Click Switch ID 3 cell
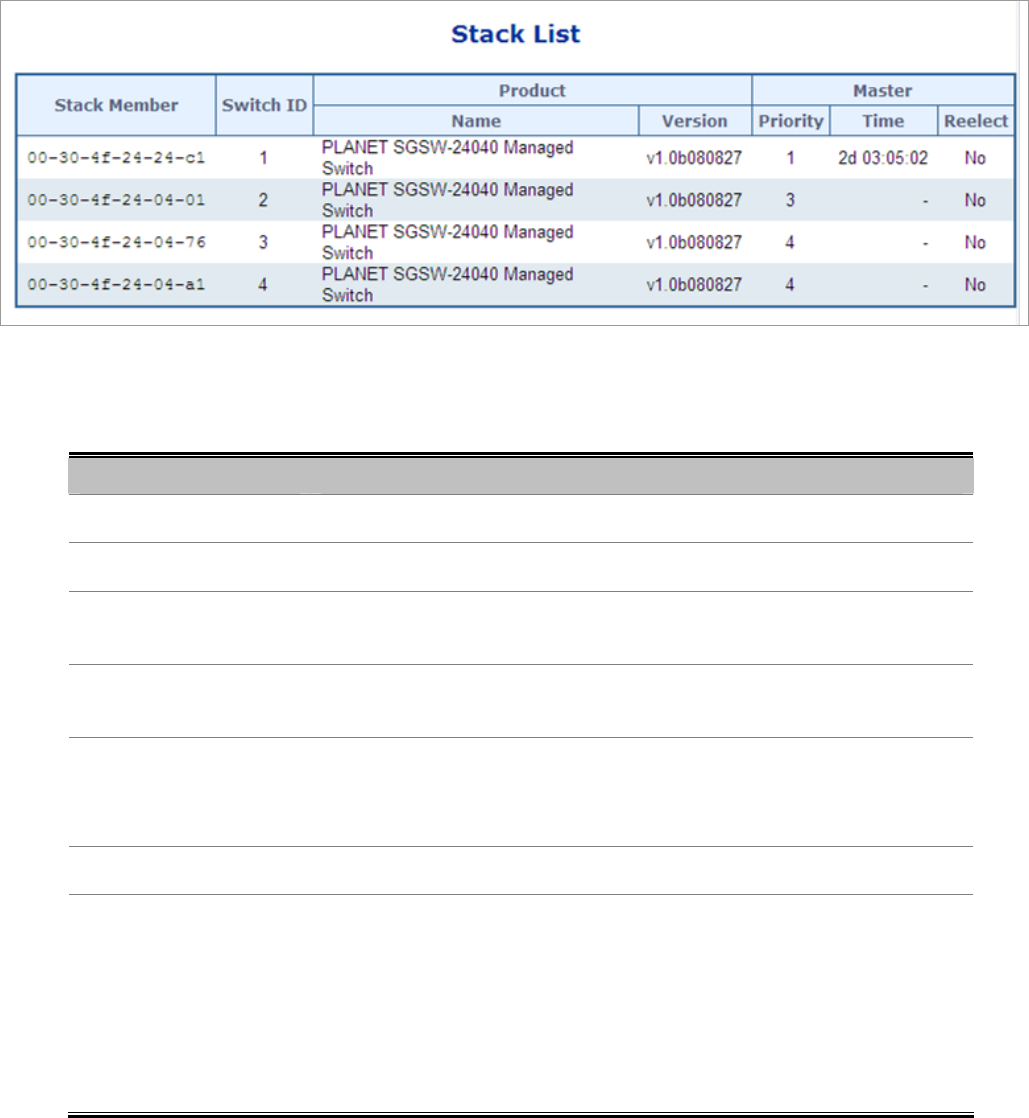1029x1118 pixels. point(263,242)
